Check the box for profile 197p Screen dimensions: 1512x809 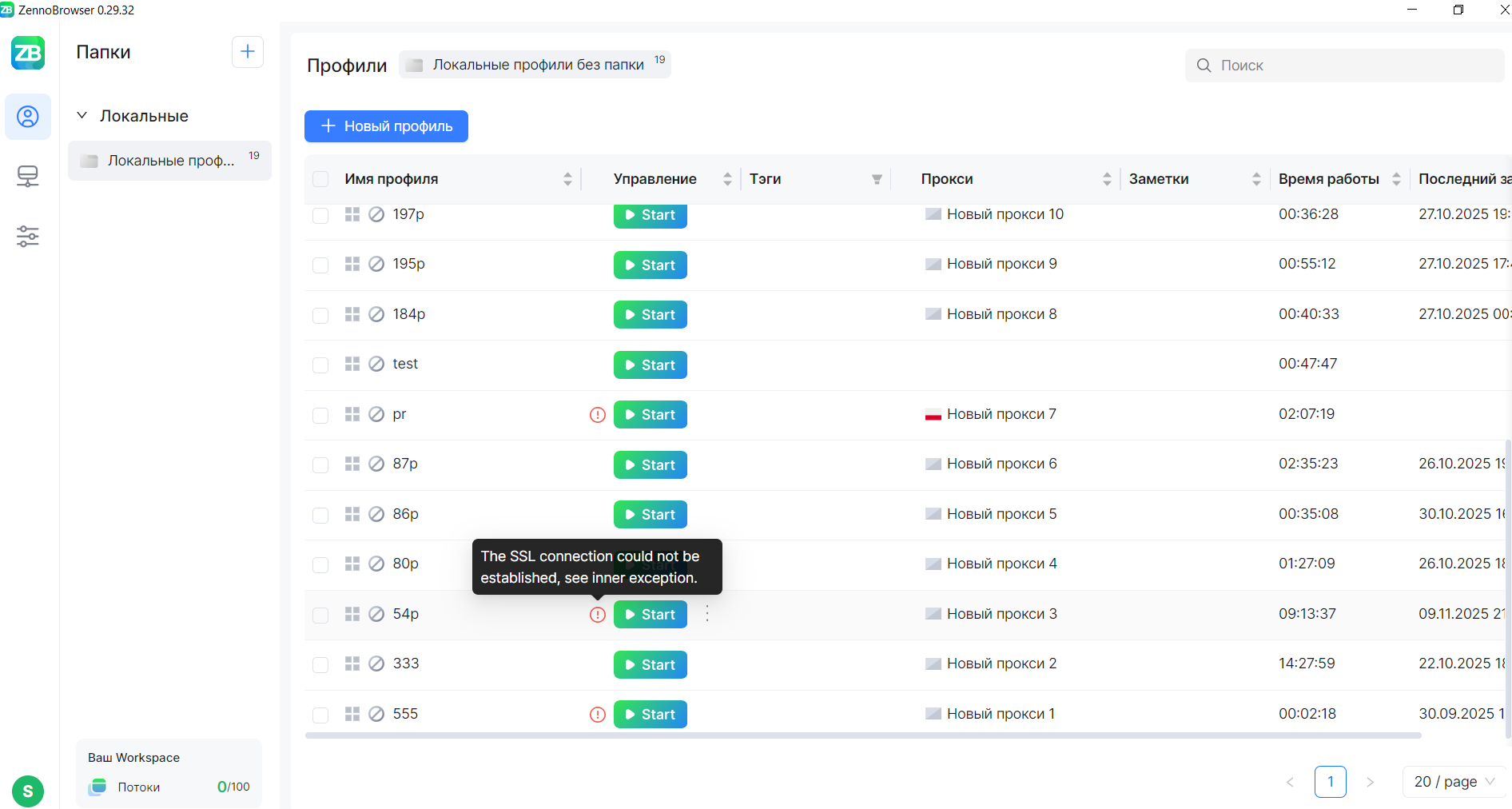click(320, 215)
